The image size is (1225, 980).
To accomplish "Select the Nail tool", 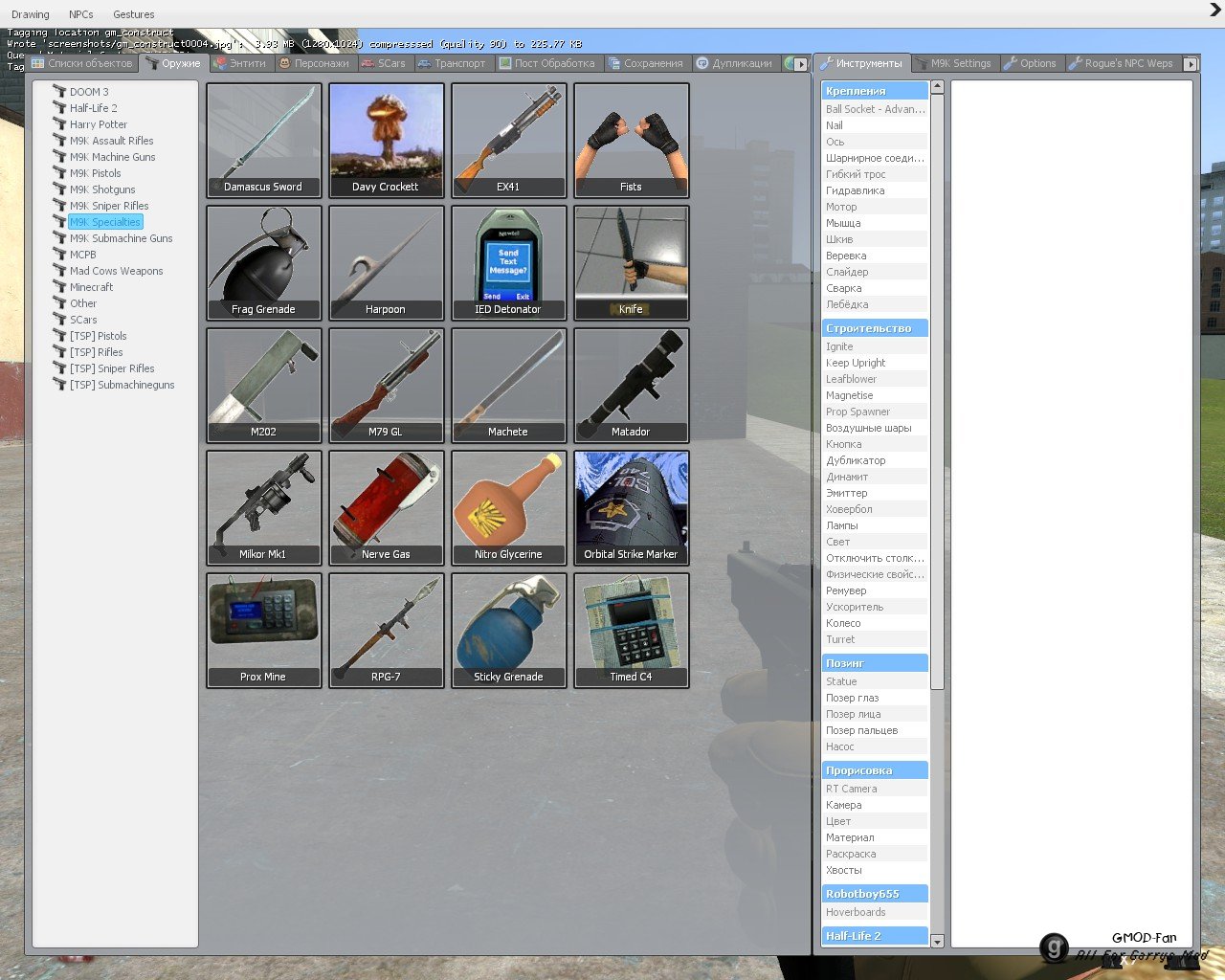I will [875, 125].
